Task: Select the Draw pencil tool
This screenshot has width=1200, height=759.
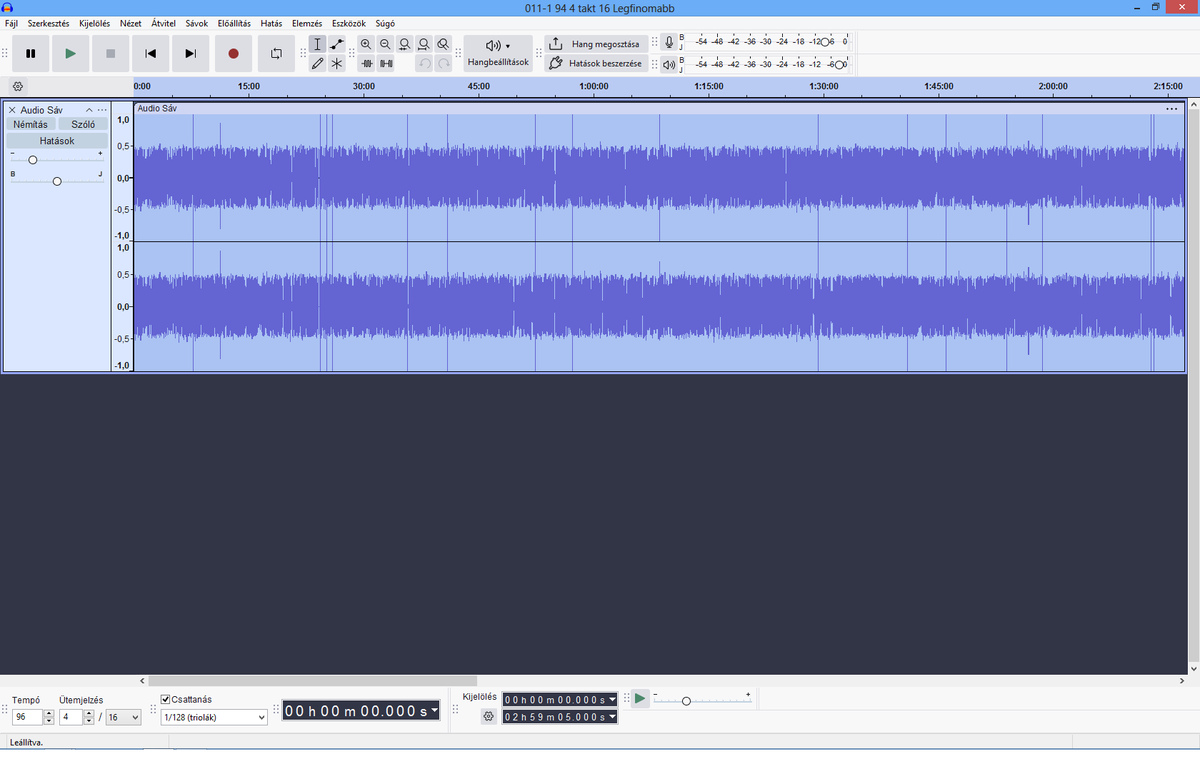Action: point(317,63)
